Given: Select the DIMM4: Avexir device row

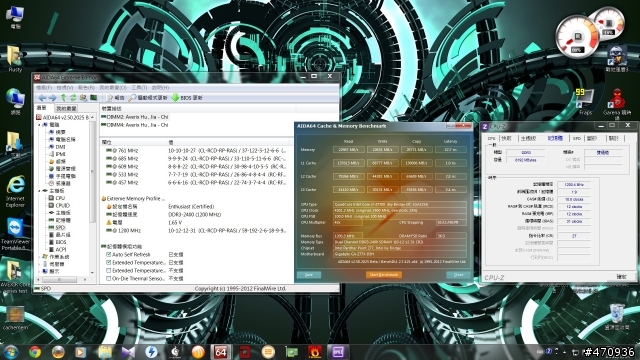Looking at the screenshot, I should click(135, 125).
